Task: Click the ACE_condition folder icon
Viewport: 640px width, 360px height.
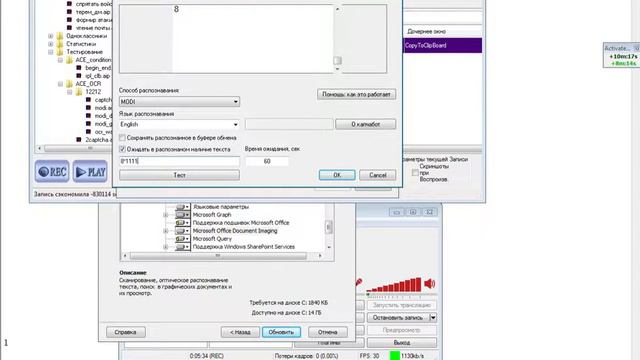Action: tap(69, 60)
